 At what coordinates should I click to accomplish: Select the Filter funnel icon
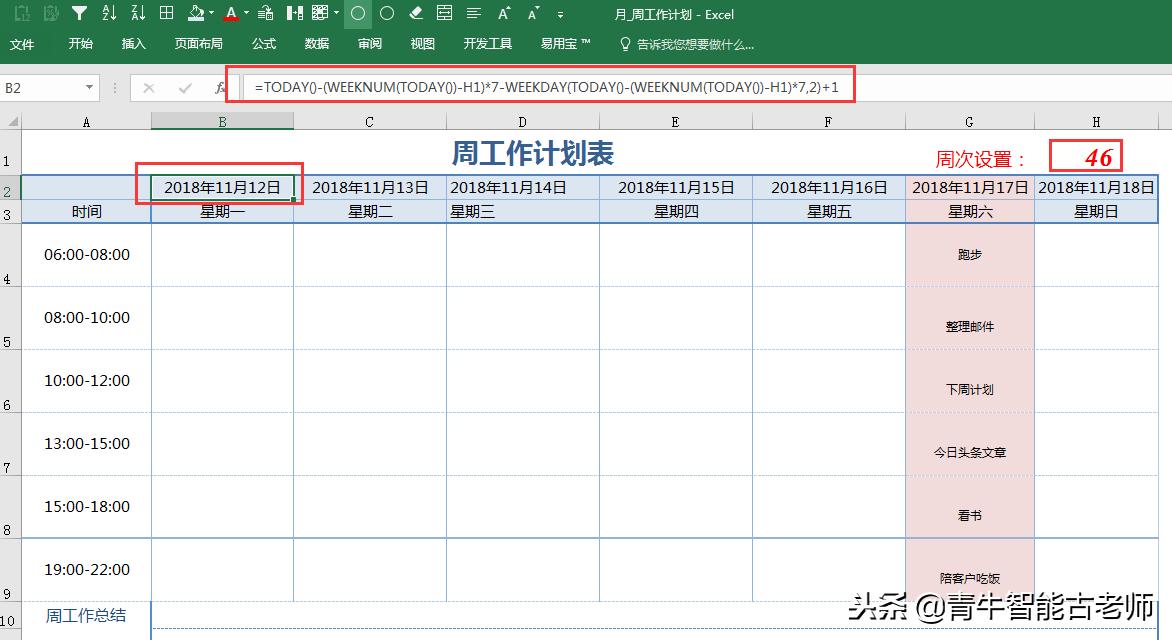pos(79,14)
